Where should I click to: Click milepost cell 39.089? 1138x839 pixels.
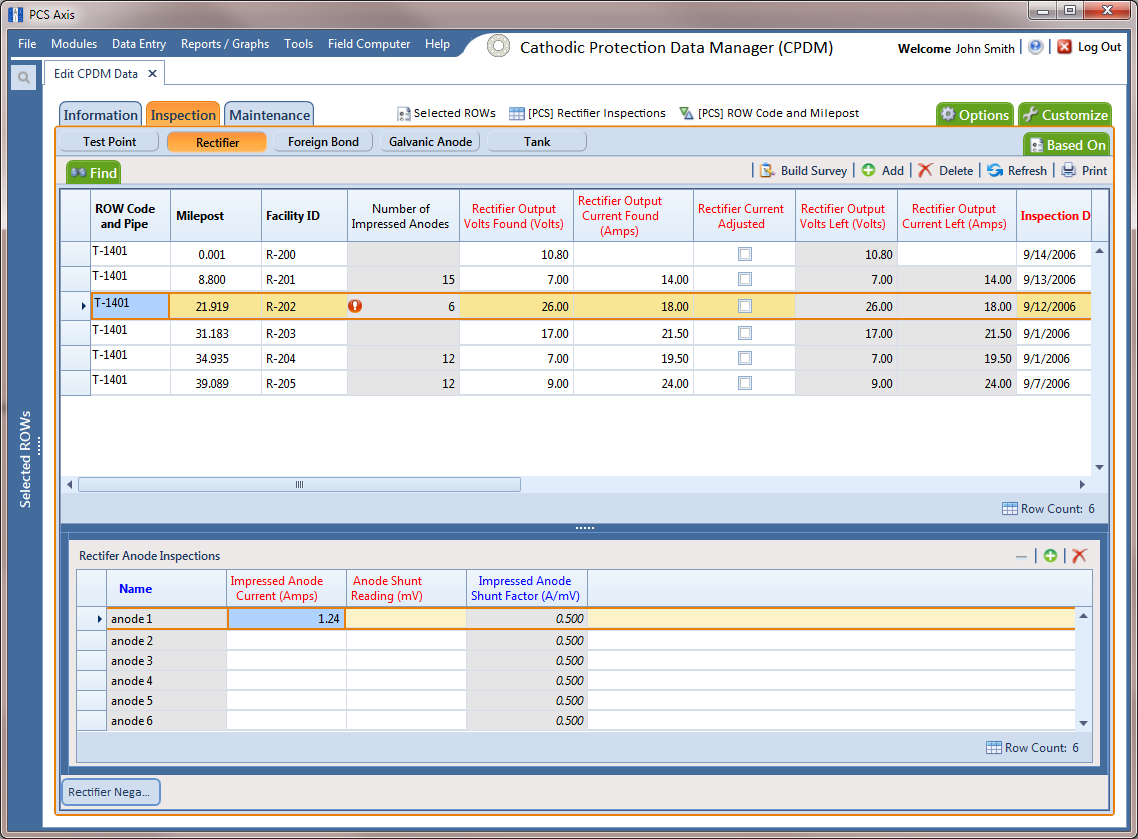[x=216, y=383]
